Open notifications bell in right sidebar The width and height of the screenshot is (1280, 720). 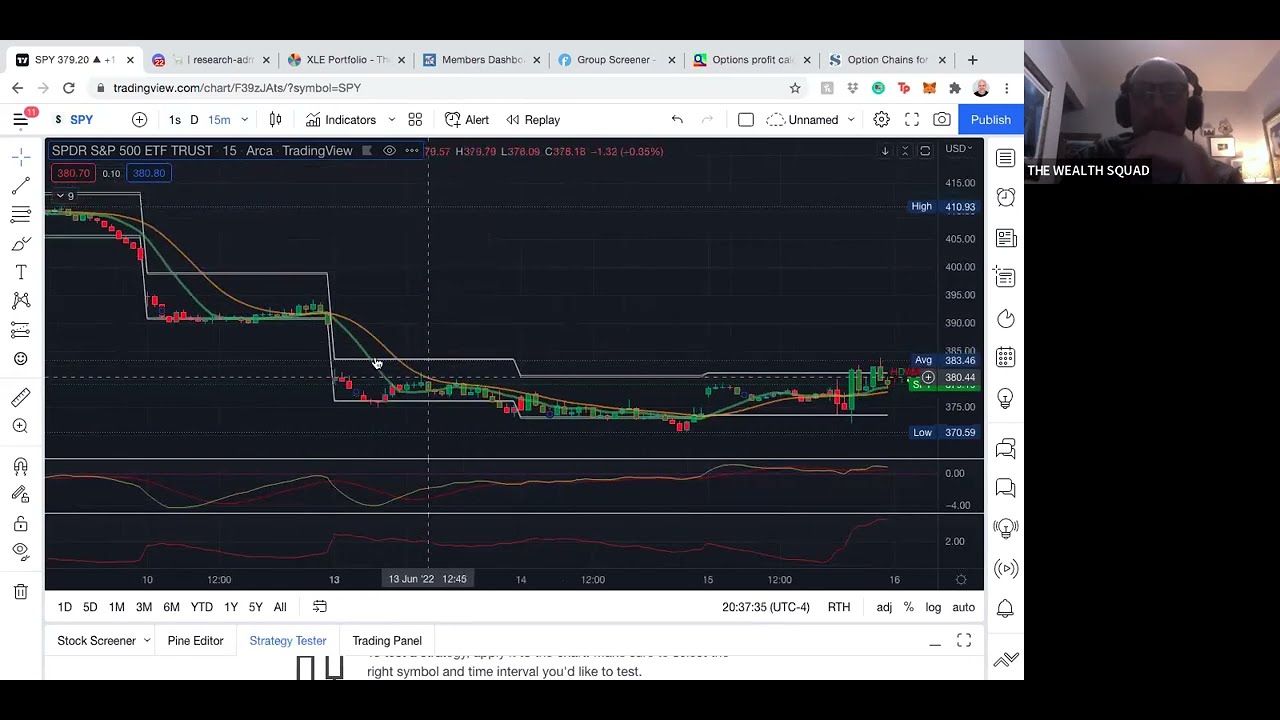[1006, 608]
